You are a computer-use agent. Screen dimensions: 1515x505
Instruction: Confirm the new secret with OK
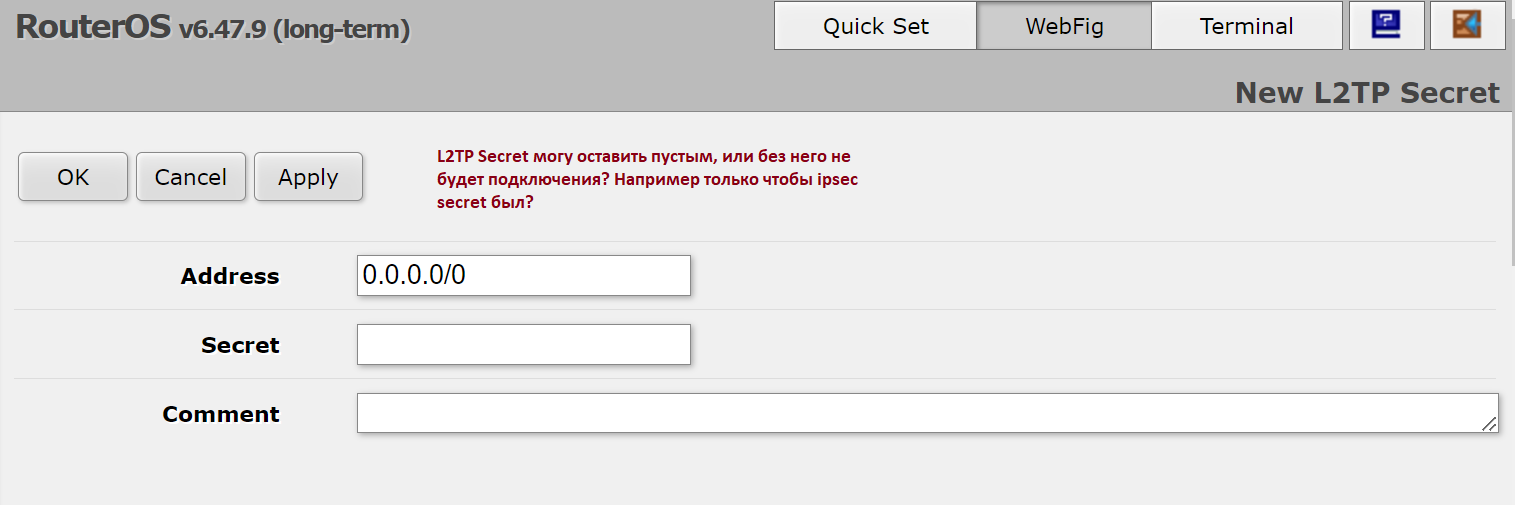point(73,177)
